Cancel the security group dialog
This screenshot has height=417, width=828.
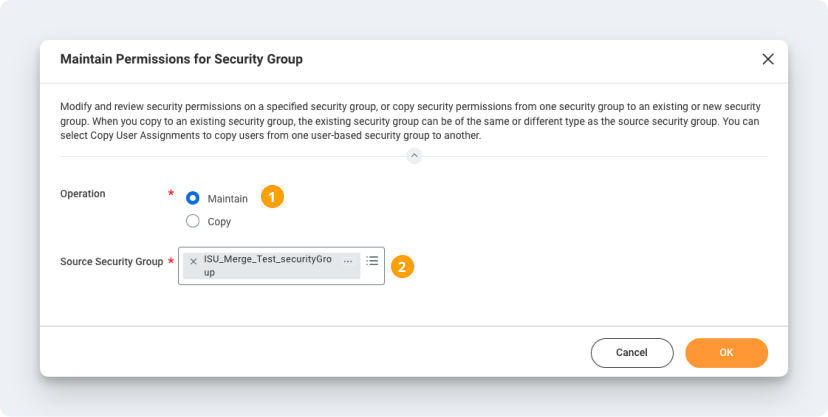[631, 352]
